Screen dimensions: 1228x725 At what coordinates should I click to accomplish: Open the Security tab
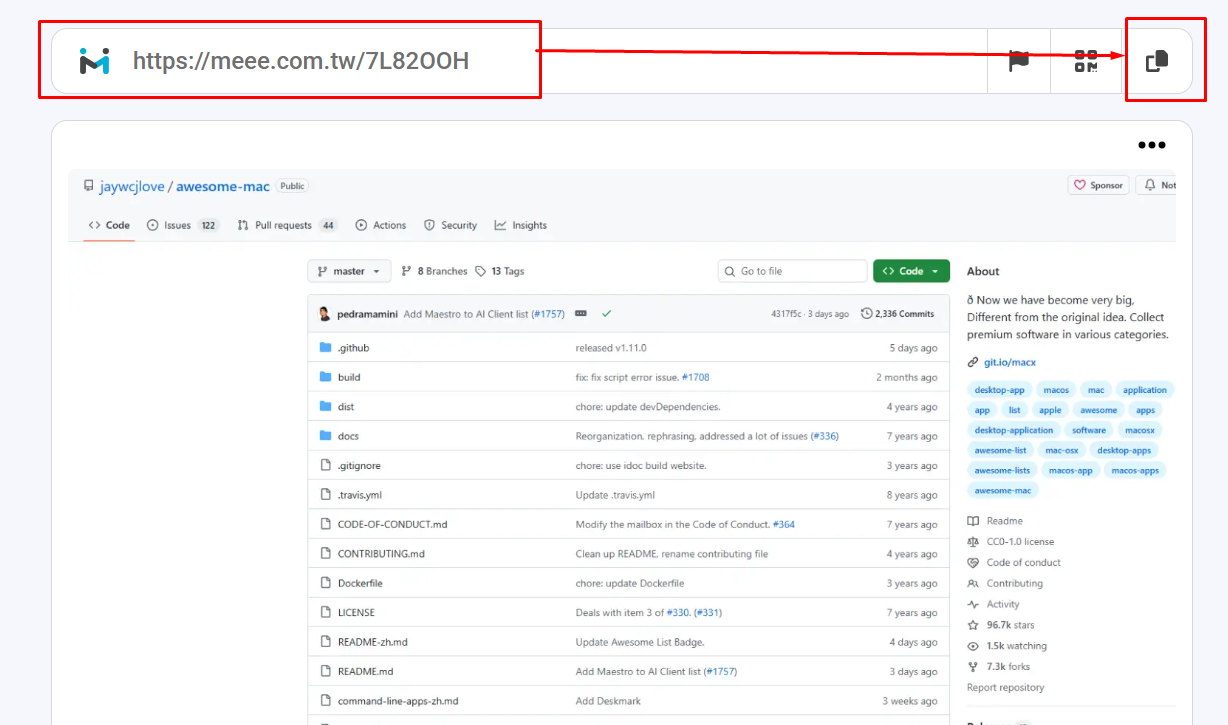[450, 225]
